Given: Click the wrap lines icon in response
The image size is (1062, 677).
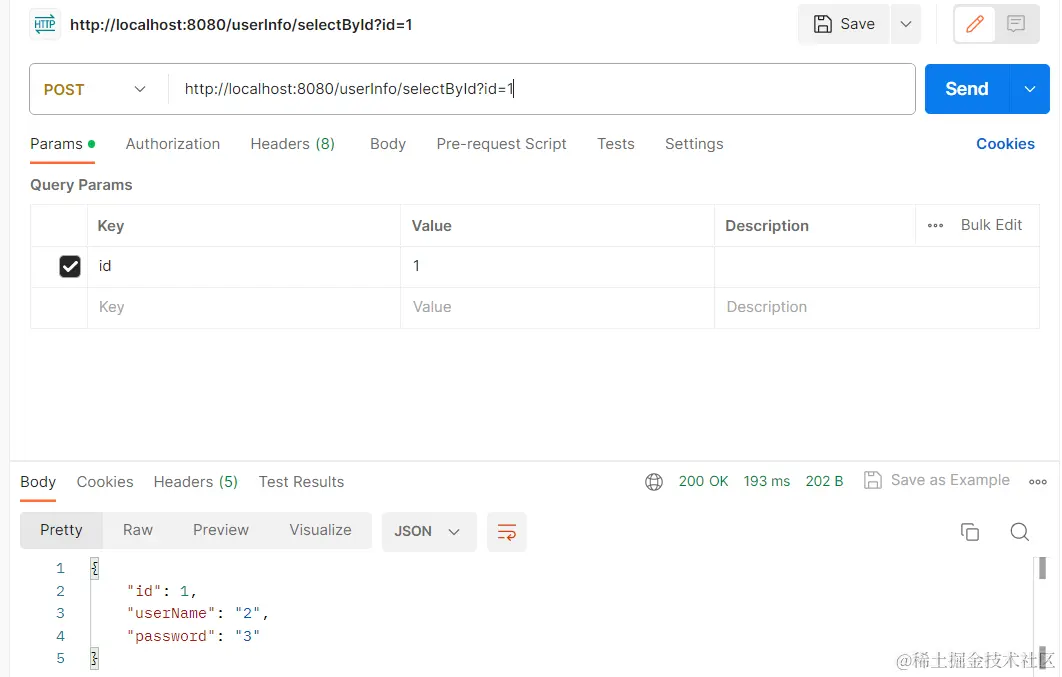Looking at the screenshot, I should tap(506, 532).
